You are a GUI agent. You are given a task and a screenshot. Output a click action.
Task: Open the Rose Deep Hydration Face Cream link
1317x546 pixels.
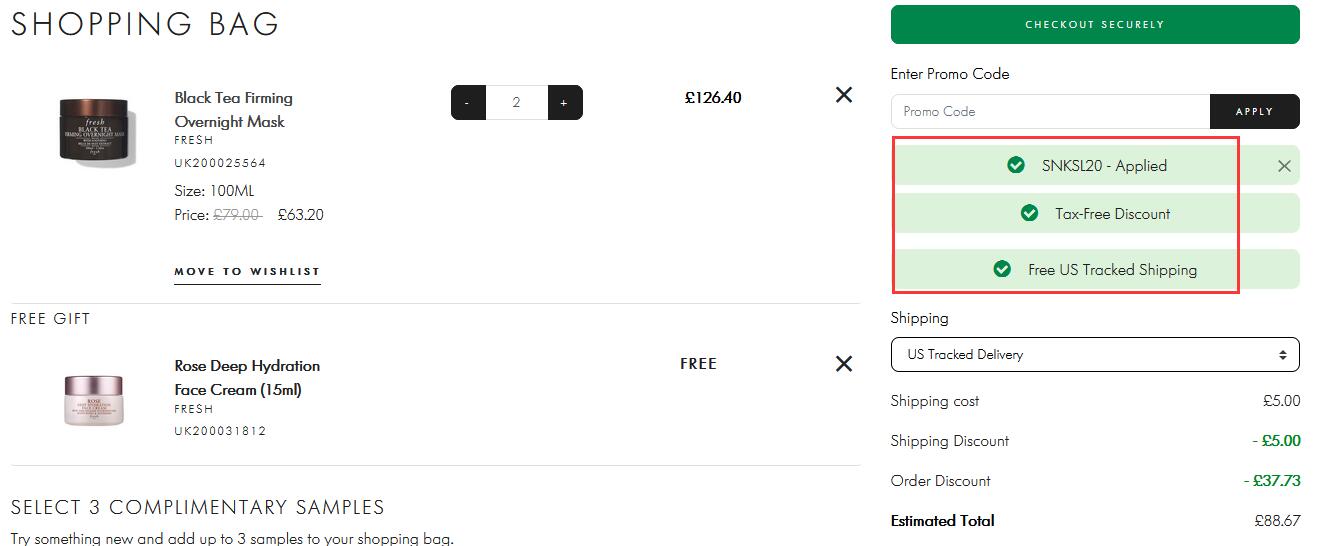click(x=247, y=378)
